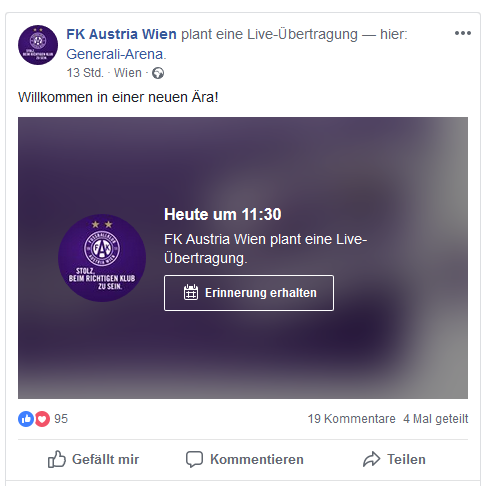Expand the 19 Kommentare list

(x=351, y=419)
